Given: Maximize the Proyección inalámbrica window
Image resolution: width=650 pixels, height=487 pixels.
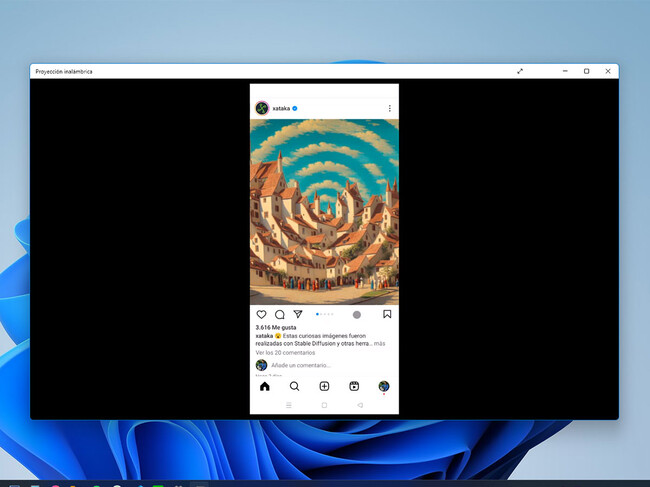Looking at the screenshot, I should (586, 71).
